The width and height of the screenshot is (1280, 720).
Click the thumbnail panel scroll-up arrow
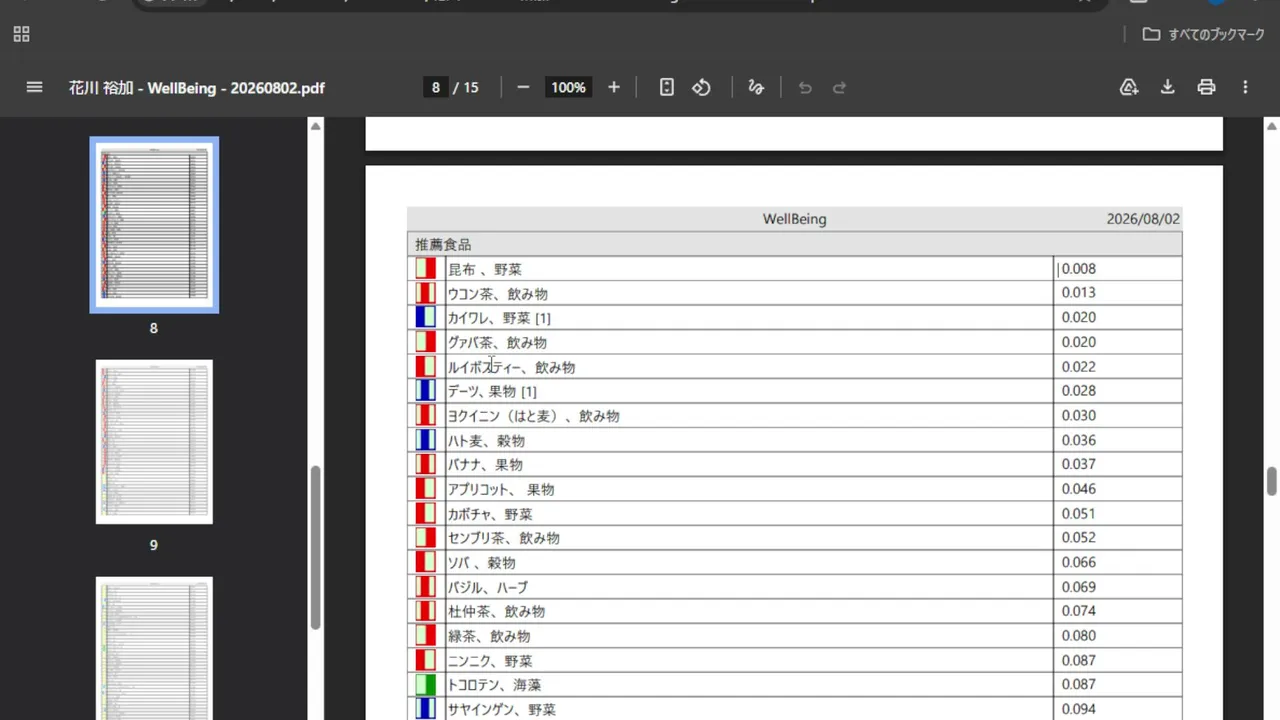315,126
